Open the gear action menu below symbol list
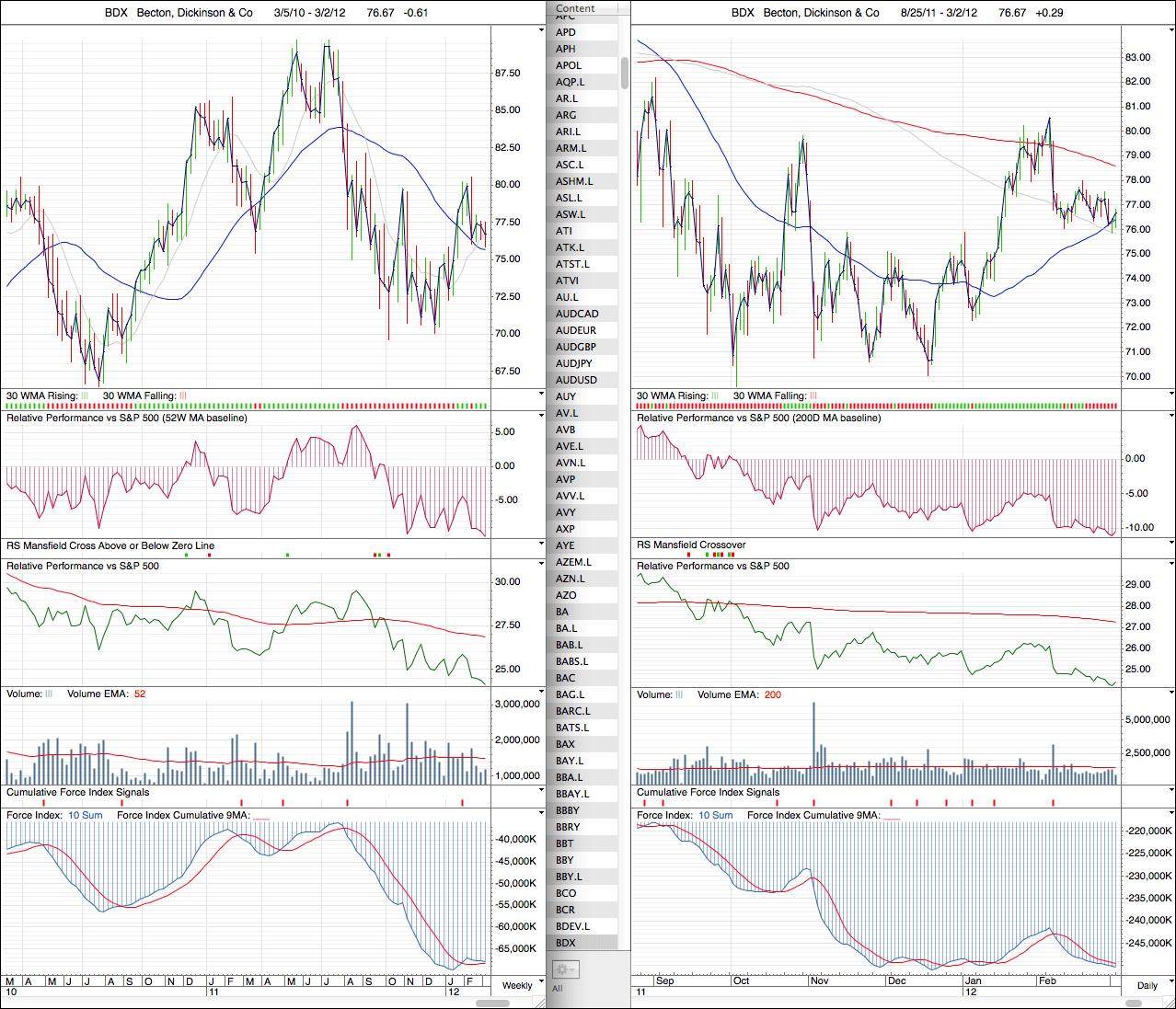 click(564, 969)
